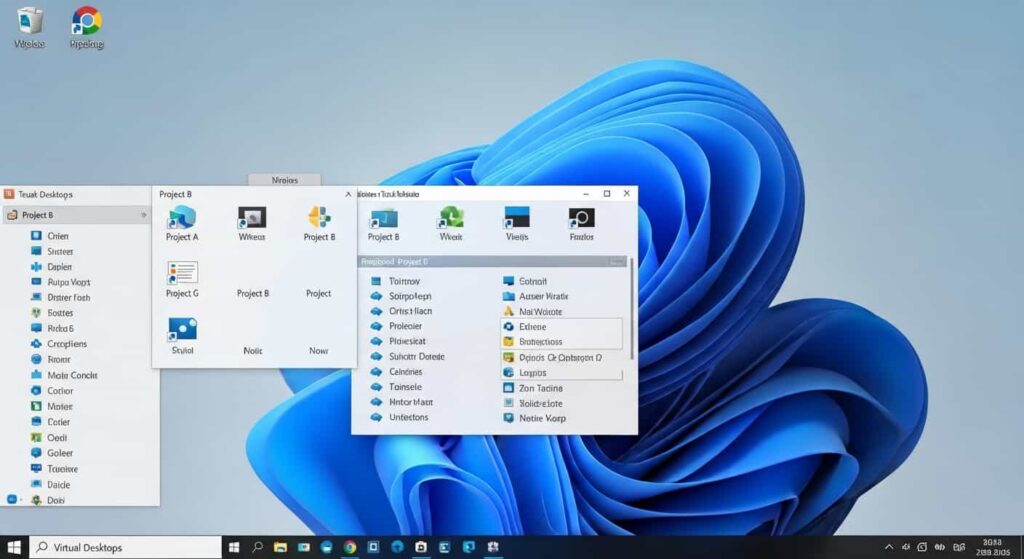
Task: Click the taskbar search magnifier icon
Action: pos(258,547)
